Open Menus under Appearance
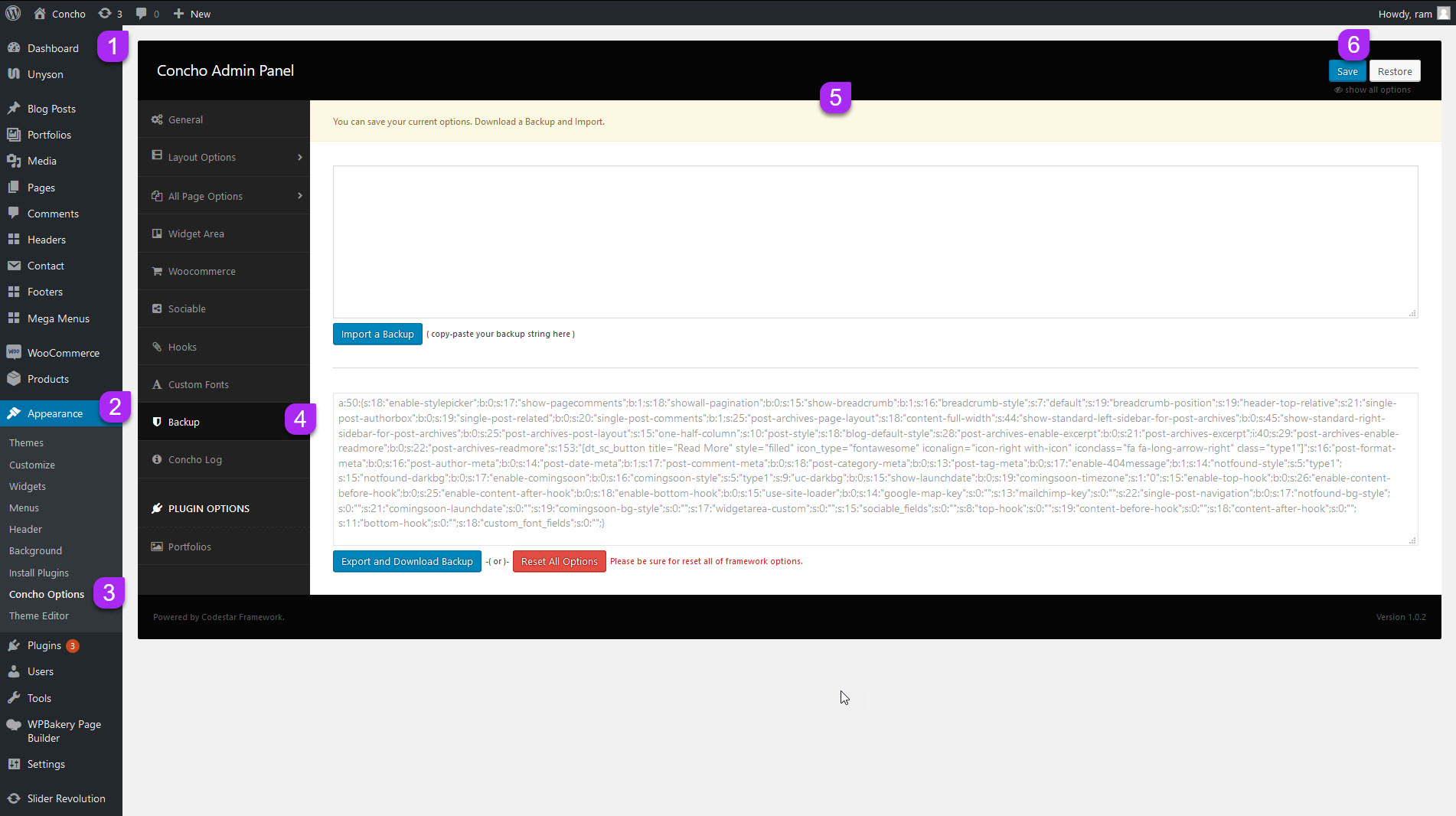 coord(24,508)
